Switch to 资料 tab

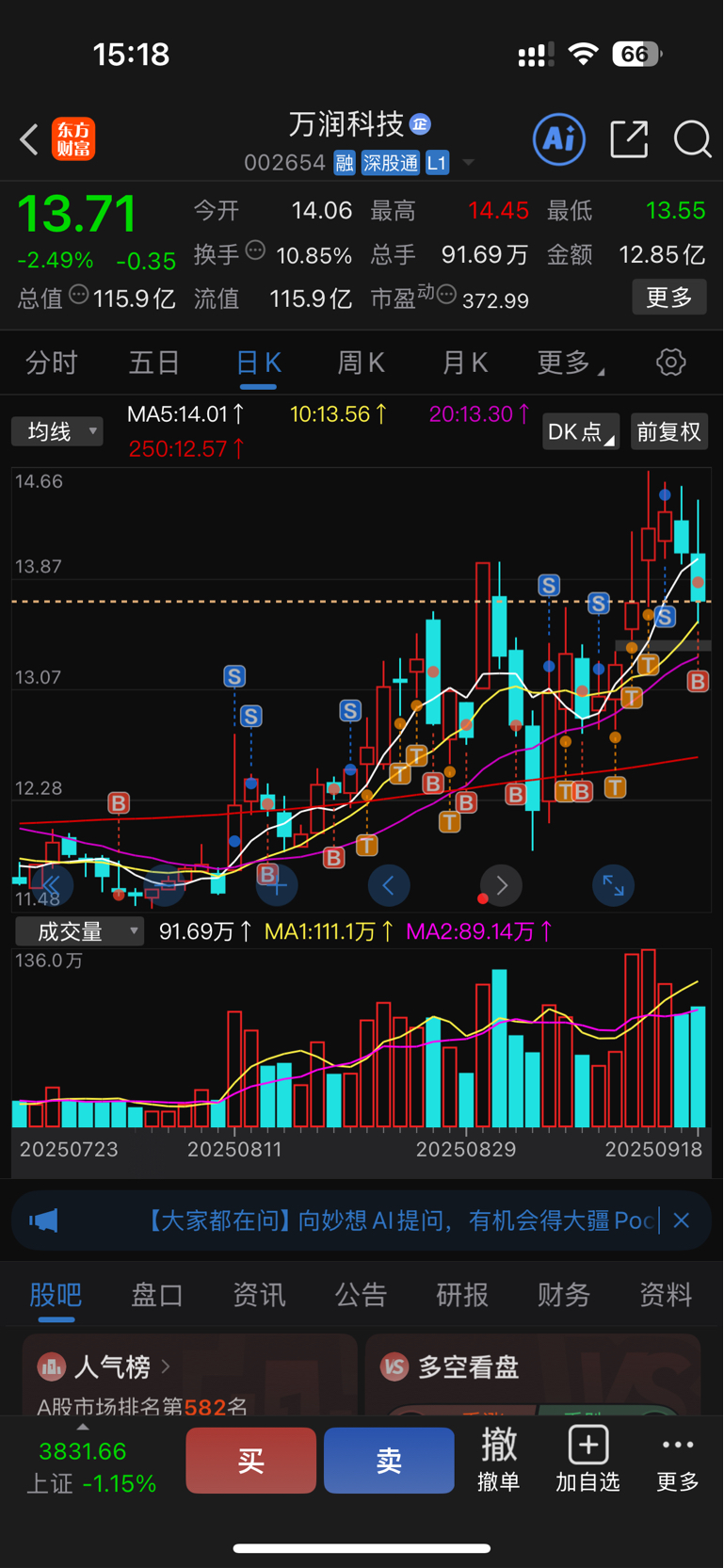666,1295
